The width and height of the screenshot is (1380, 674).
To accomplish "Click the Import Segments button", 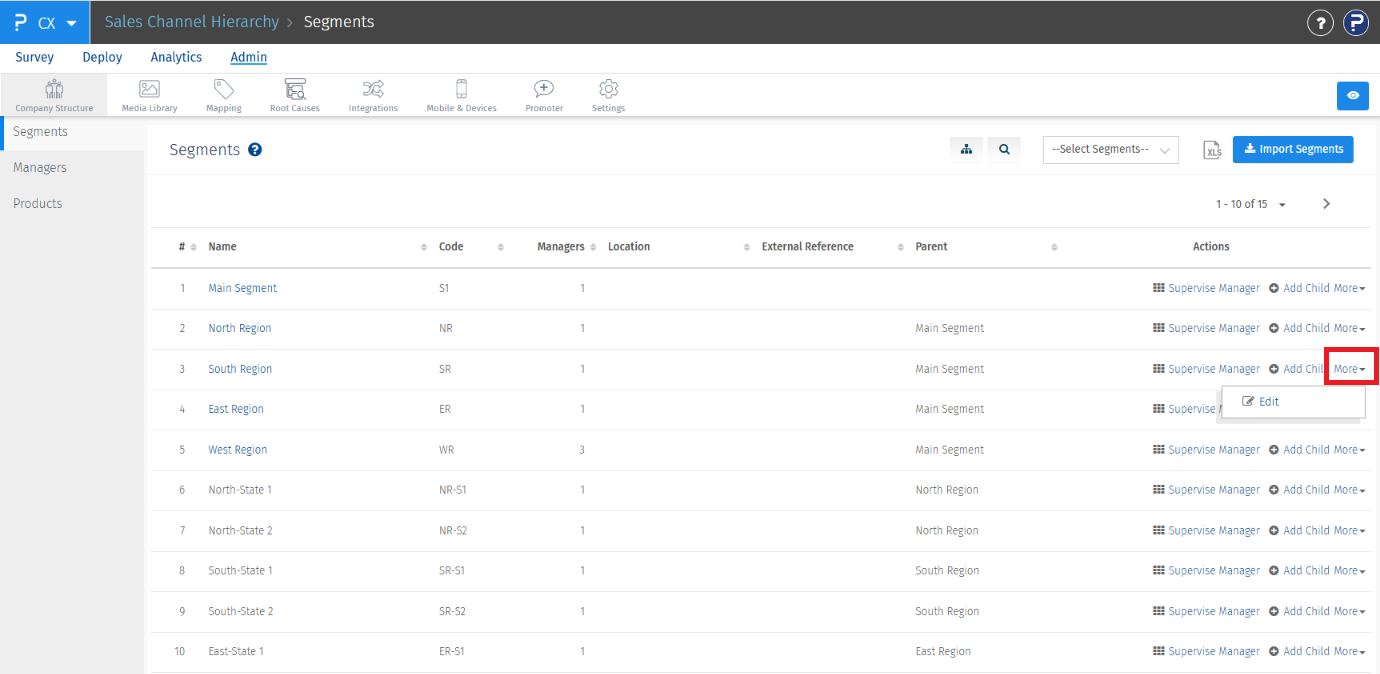I will (x=1292, y=149).
